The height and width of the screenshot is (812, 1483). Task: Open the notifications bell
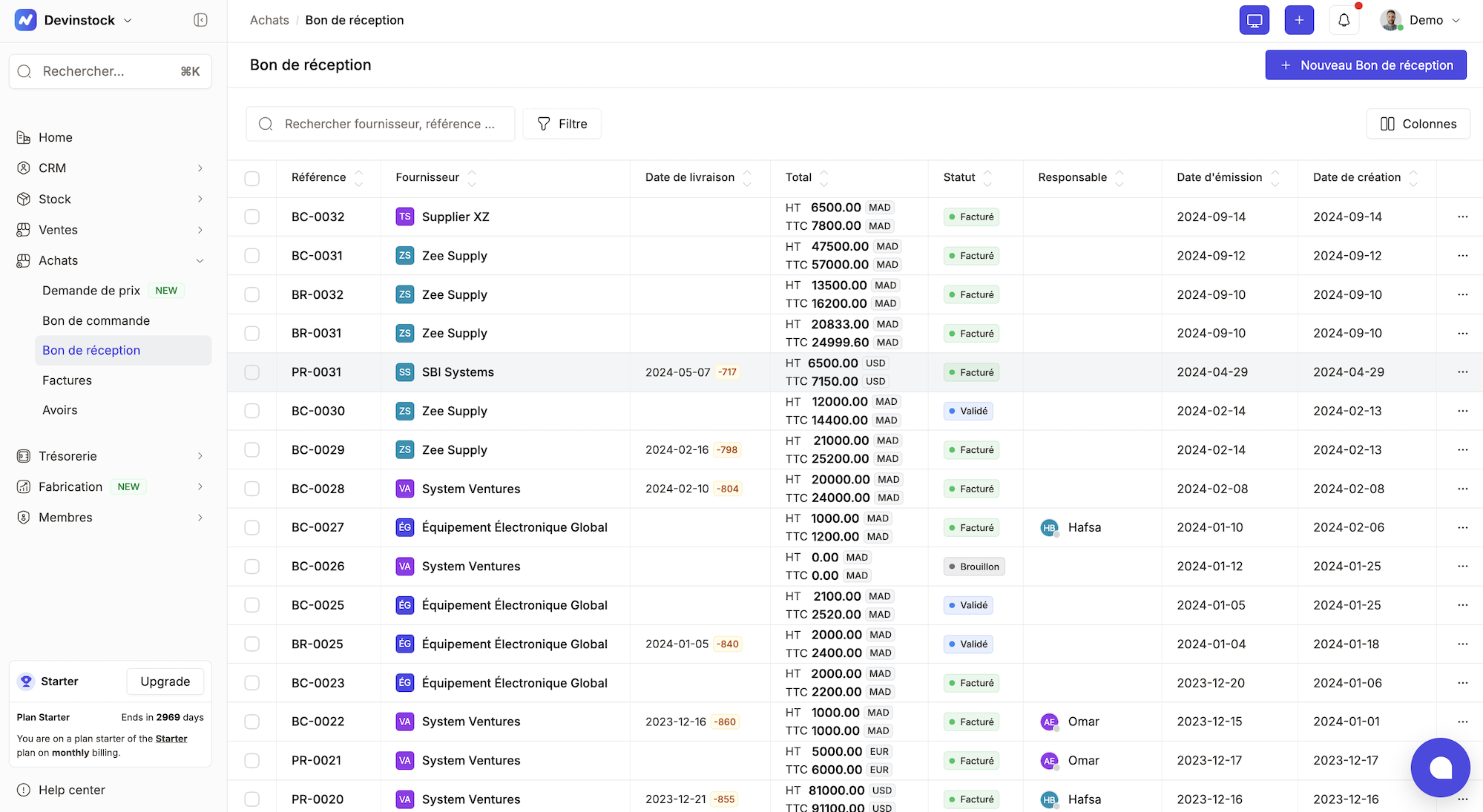(1344, 20)
